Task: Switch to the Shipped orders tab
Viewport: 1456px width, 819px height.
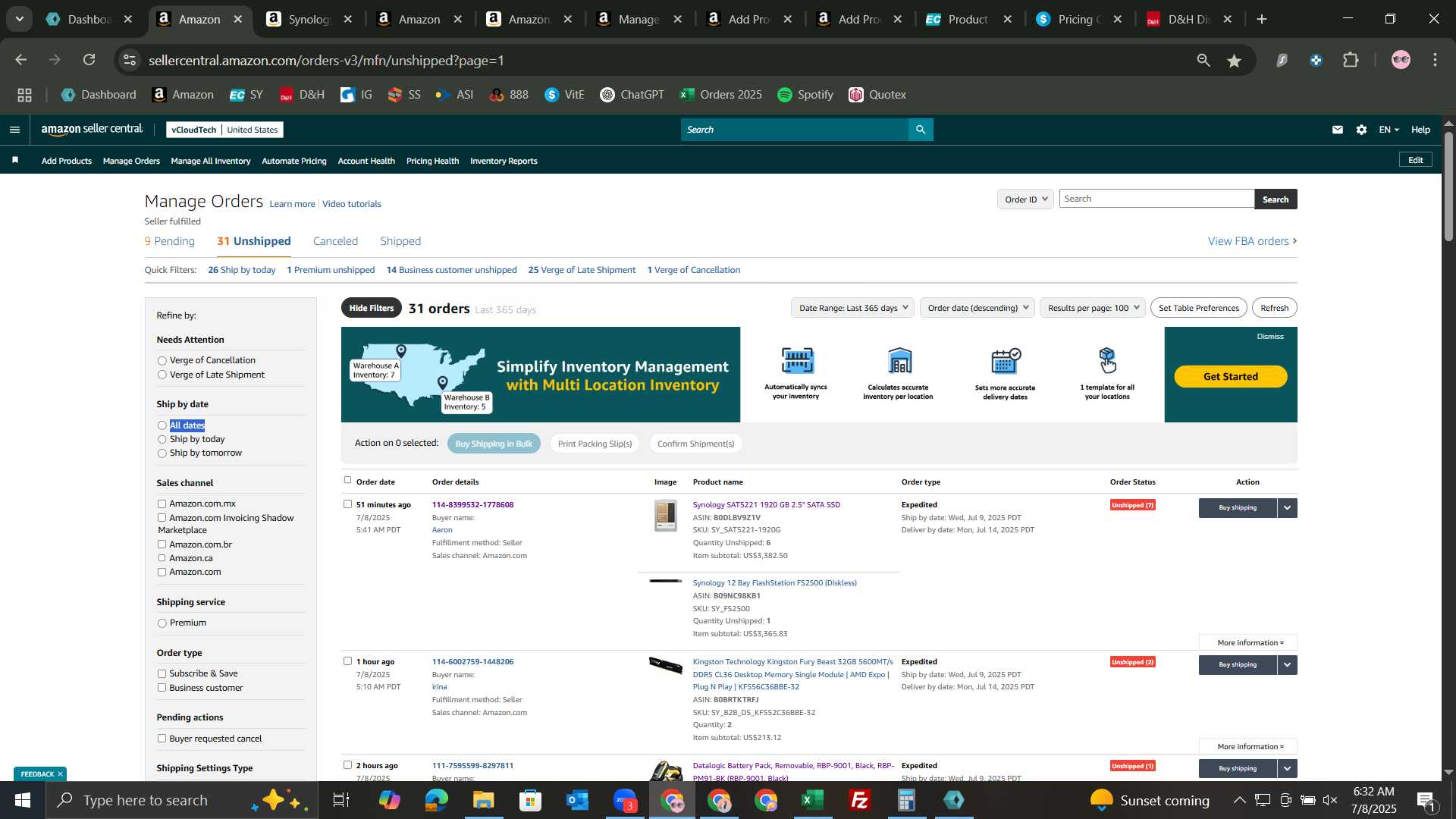Action: (x=400, y=241)
